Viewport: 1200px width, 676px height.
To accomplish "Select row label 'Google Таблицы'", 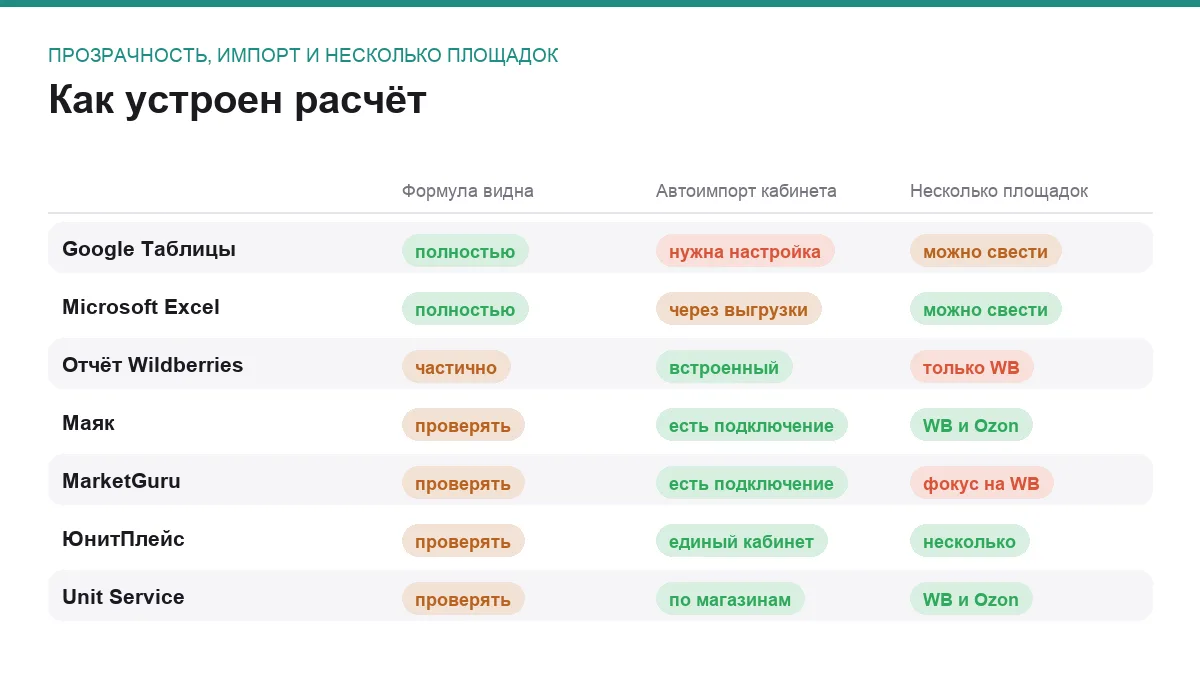I will [x=149, y=249].
